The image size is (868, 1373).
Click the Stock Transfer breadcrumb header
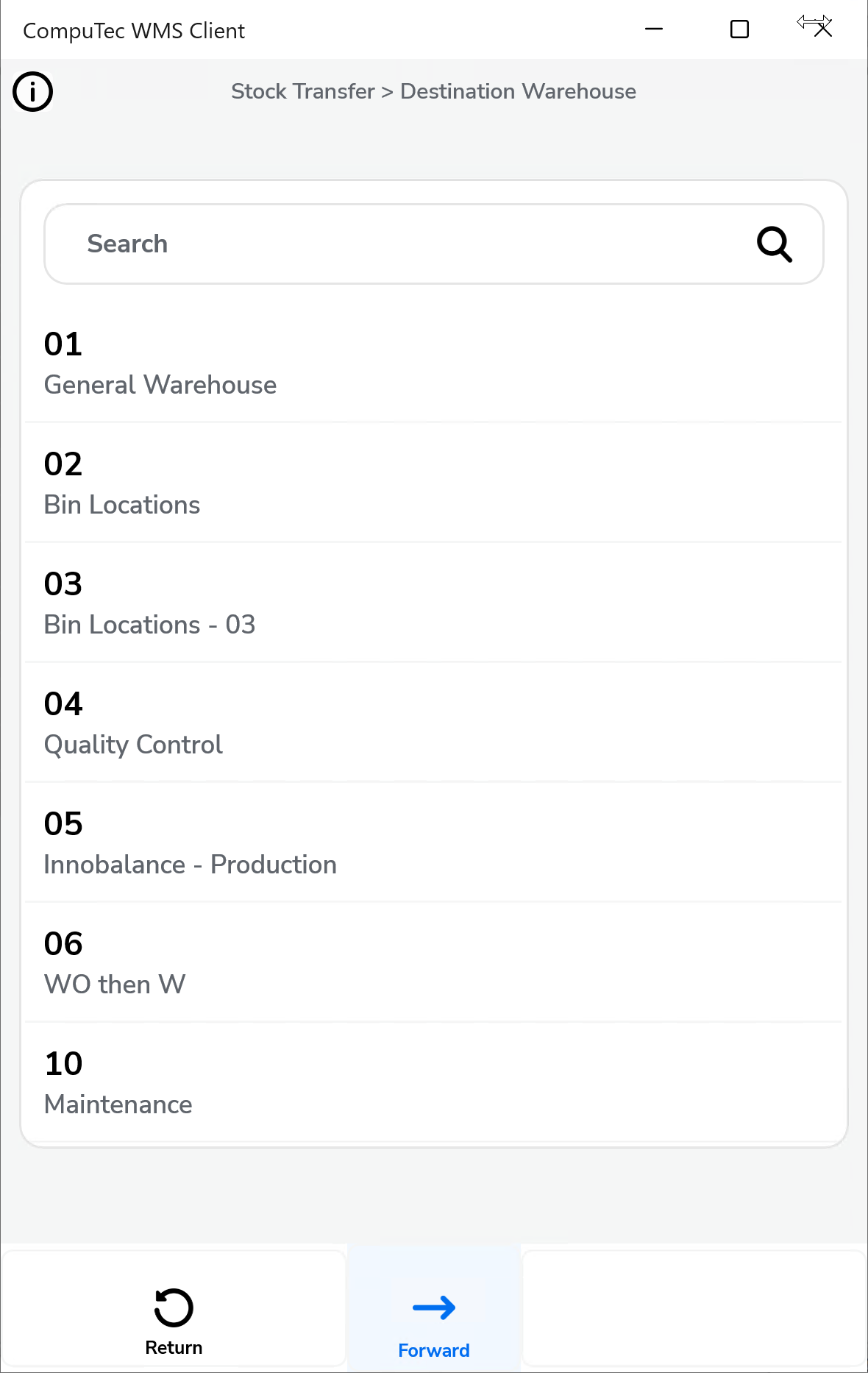pos(433,91)
